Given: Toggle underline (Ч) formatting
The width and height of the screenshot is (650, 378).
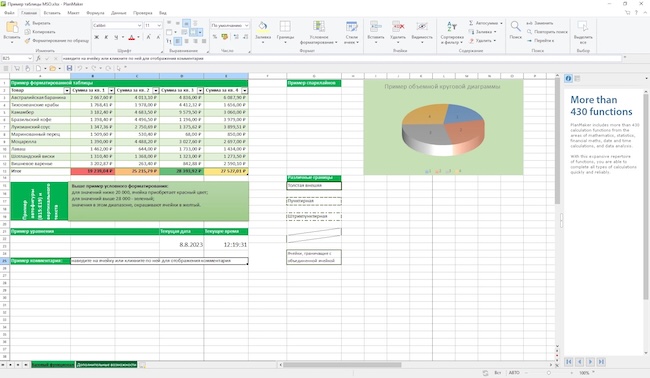Looking at the screenshot, I should click(x=116, y=37).
